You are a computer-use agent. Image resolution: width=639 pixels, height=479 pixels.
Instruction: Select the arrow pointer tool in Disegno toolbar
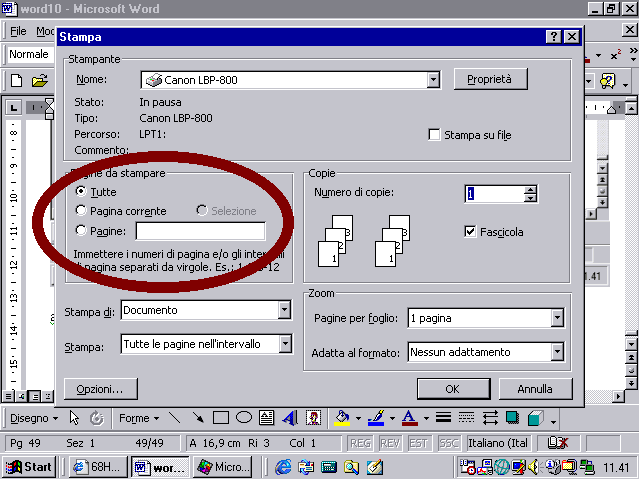click(74, 418)
